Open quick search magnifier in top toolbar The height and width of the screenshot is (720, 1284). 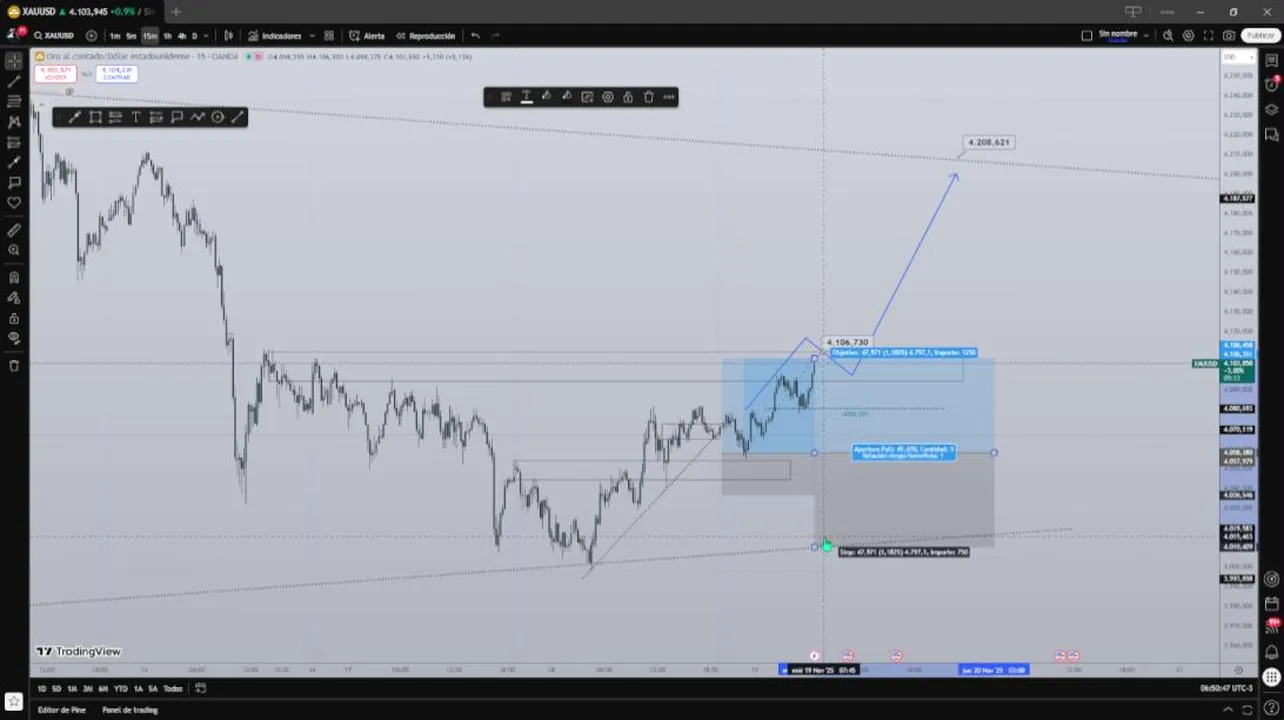point(1168,35)
